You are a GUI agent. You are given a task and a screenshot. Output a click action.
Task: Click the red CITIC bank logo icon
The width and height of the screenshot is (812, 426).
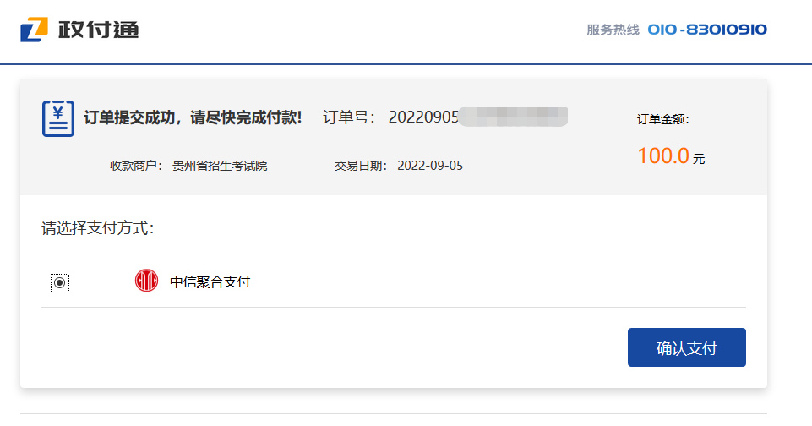click(x=147, y=281)
